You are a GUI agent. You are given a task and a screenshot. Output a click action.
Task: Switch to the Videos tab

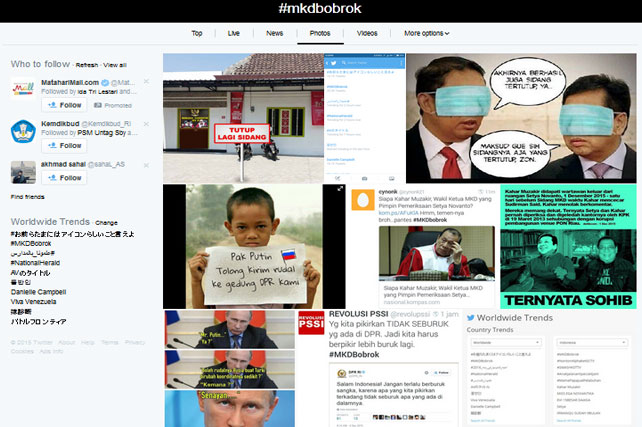tap(367, 33)
